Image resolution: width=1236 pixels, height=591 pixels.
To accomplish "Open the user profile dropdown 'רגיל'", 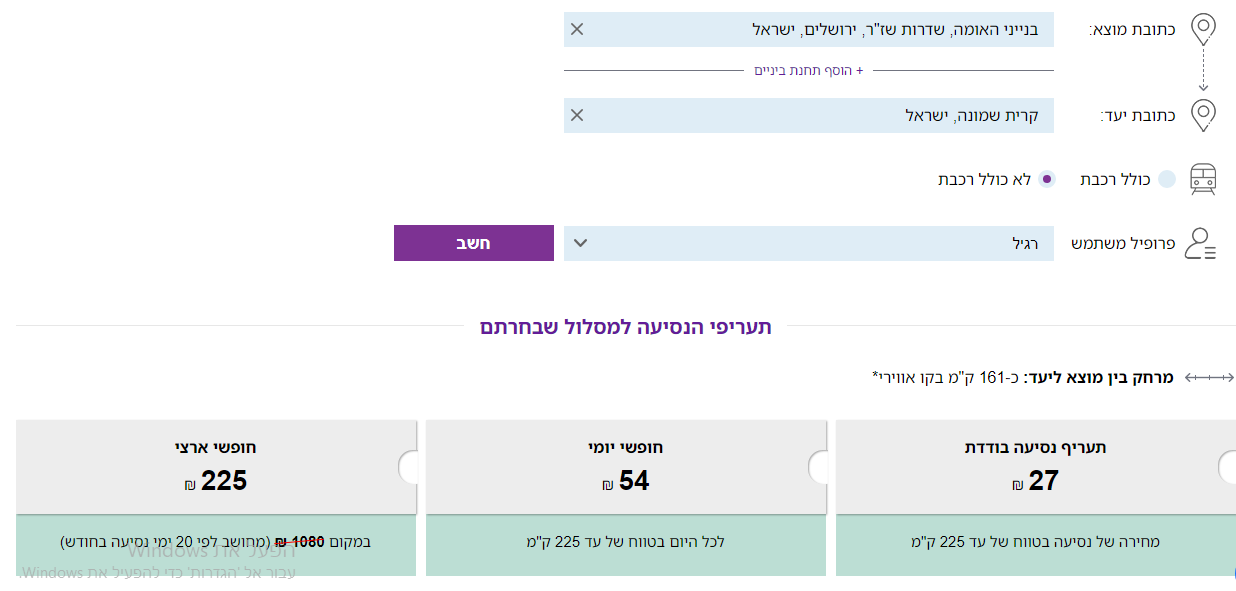I will tap(808, 243).
